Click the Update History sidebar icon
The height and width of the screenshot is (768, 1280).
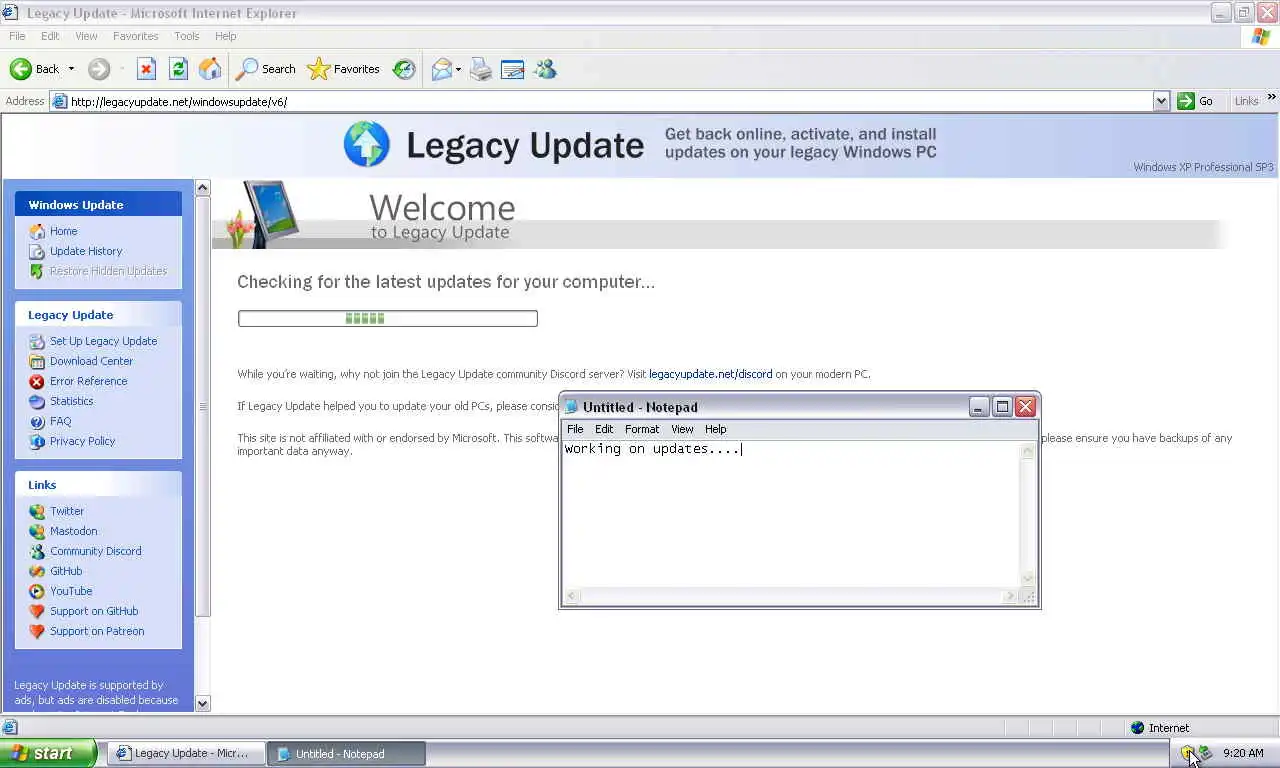pyautogui.click(x=37, y=251)
